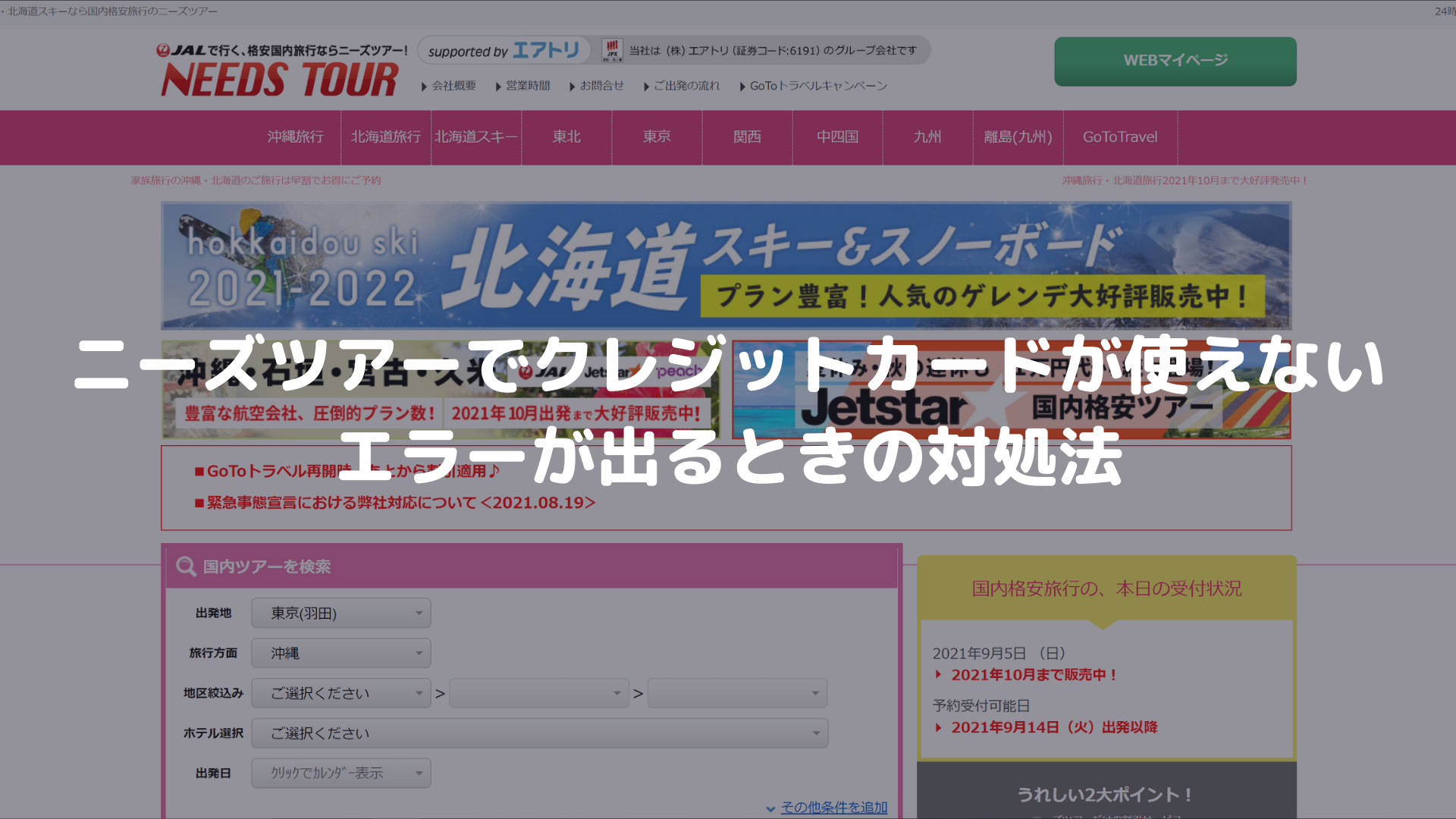The width and height of the screenshot is (1456, 819).
Task: Click the Hokkaido ski 2021-2022 banner
Action: tap(726, 265)
